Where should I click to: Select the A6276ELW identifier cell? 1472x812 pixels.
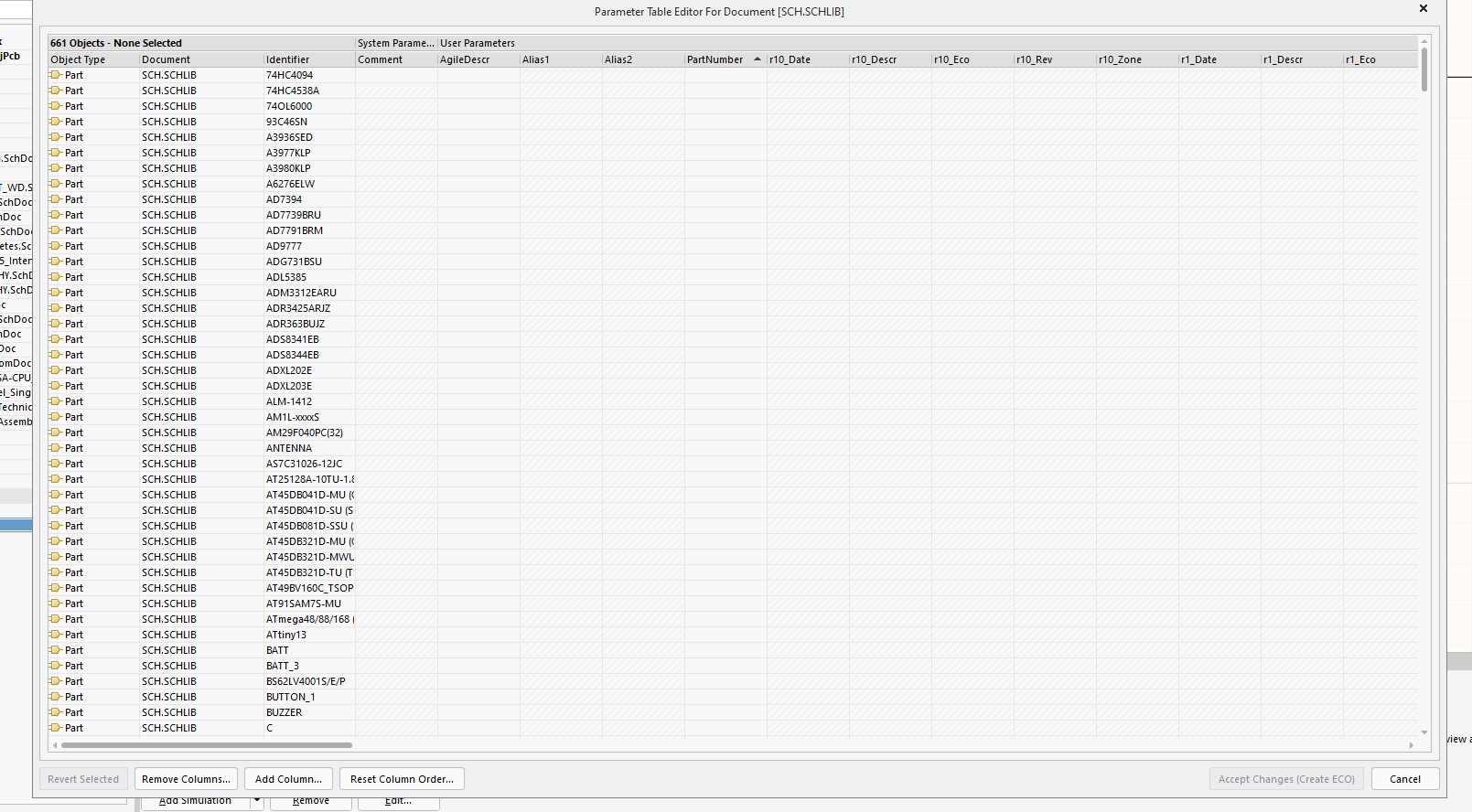(309, 184)
